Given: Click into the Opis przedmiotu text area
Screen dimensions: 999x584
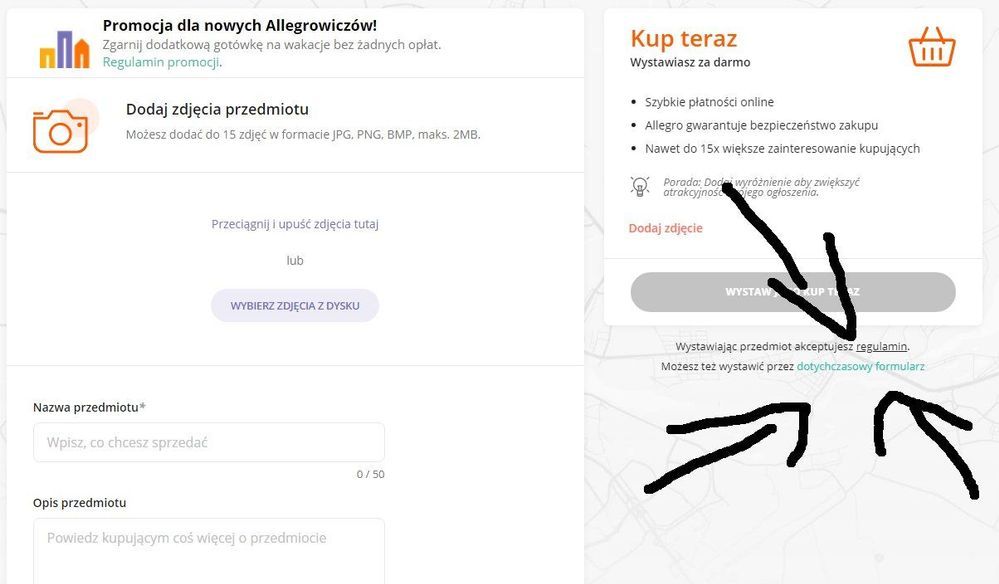Looking at the screenshot, I should point(208,548).
